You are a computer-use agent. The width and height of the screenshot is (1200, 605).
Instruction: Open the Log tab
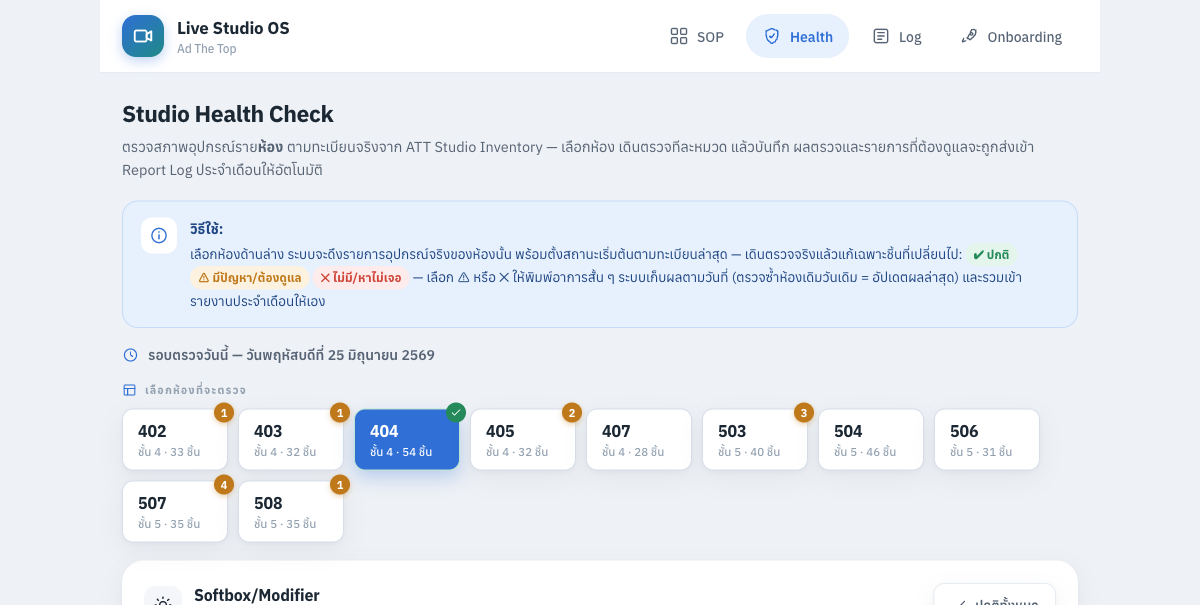point(897,36)
